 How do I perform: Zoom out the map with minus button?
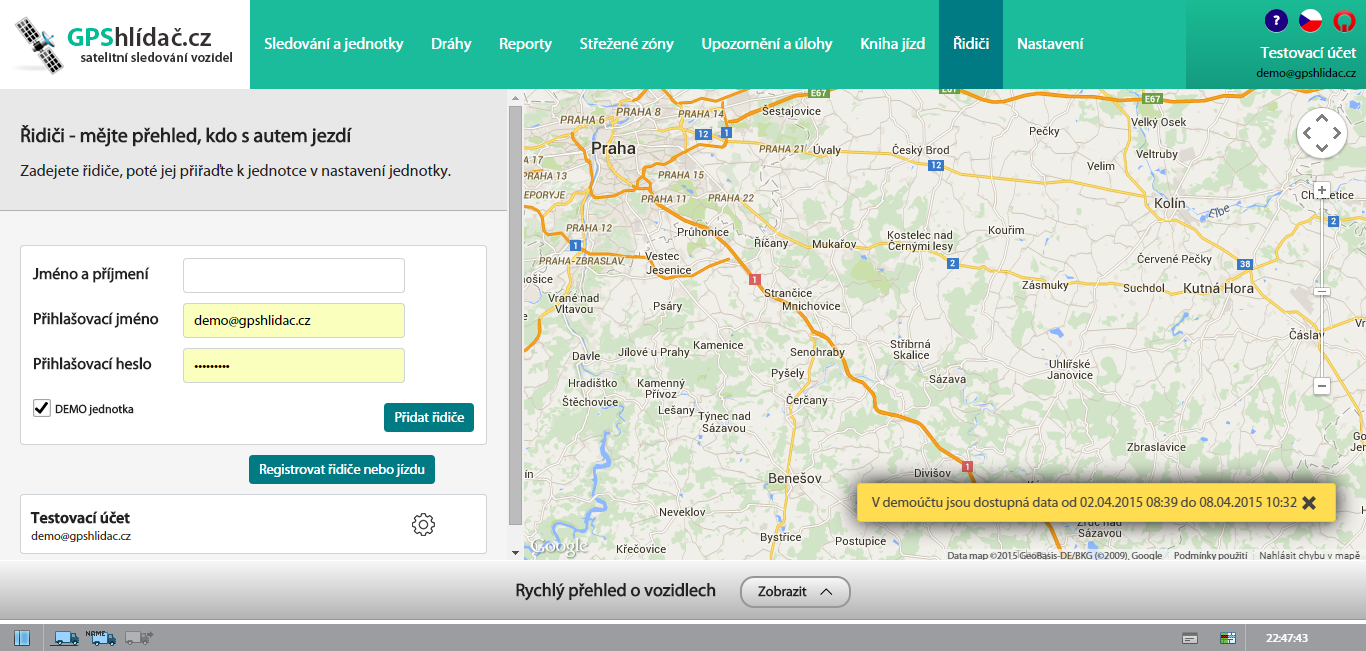click(1322, 385)
